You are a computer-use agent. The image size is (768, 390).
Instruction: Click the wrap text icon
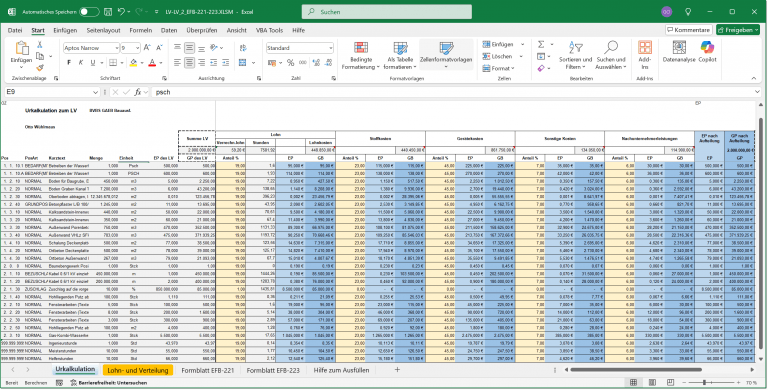point(244,48)
